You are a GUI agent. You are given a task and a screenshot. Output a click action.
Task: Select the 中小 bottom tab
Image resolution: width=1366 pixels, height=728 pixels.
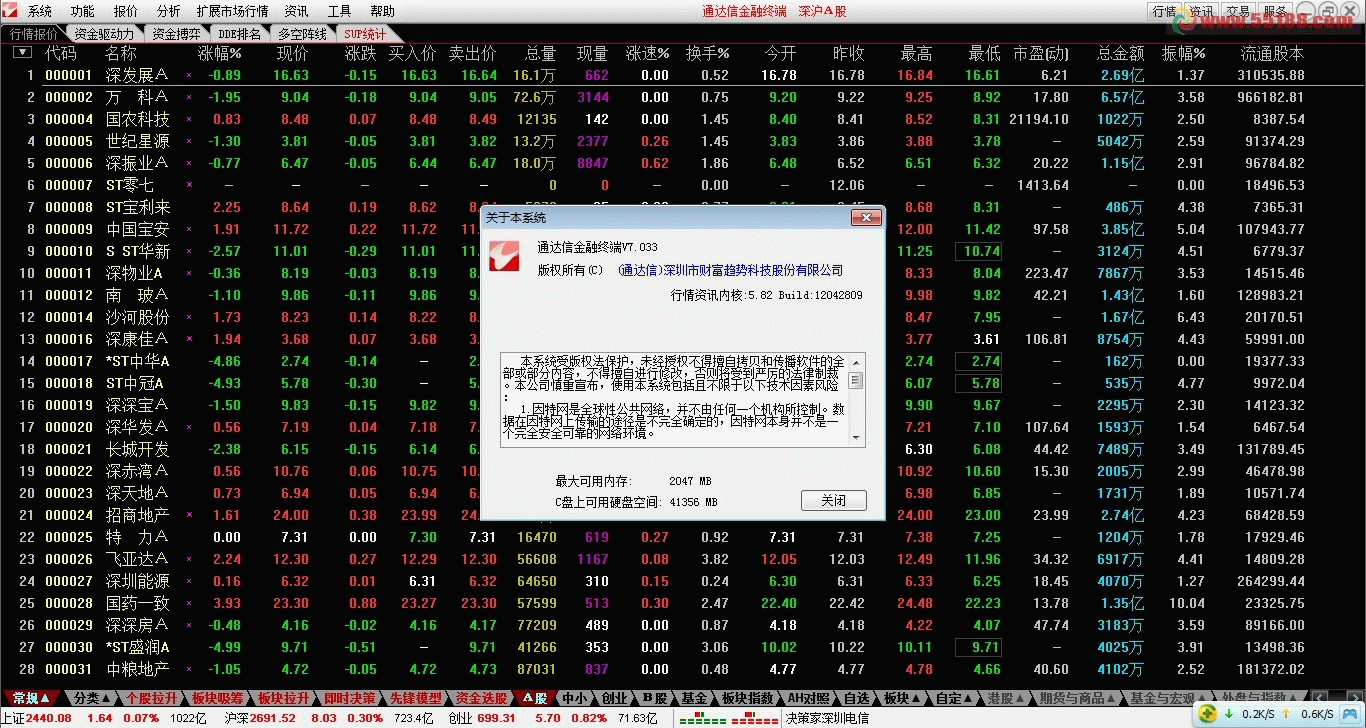(x=574, y=698)
